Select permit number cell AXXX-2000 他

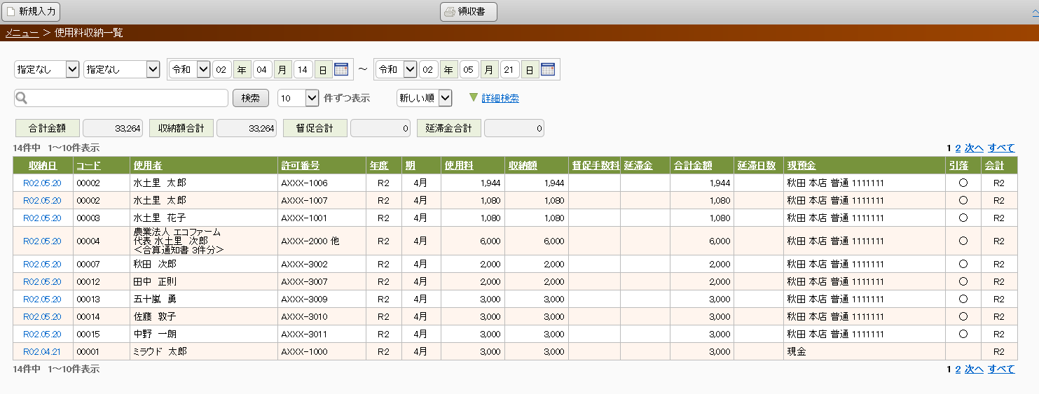tap(321, 241)
